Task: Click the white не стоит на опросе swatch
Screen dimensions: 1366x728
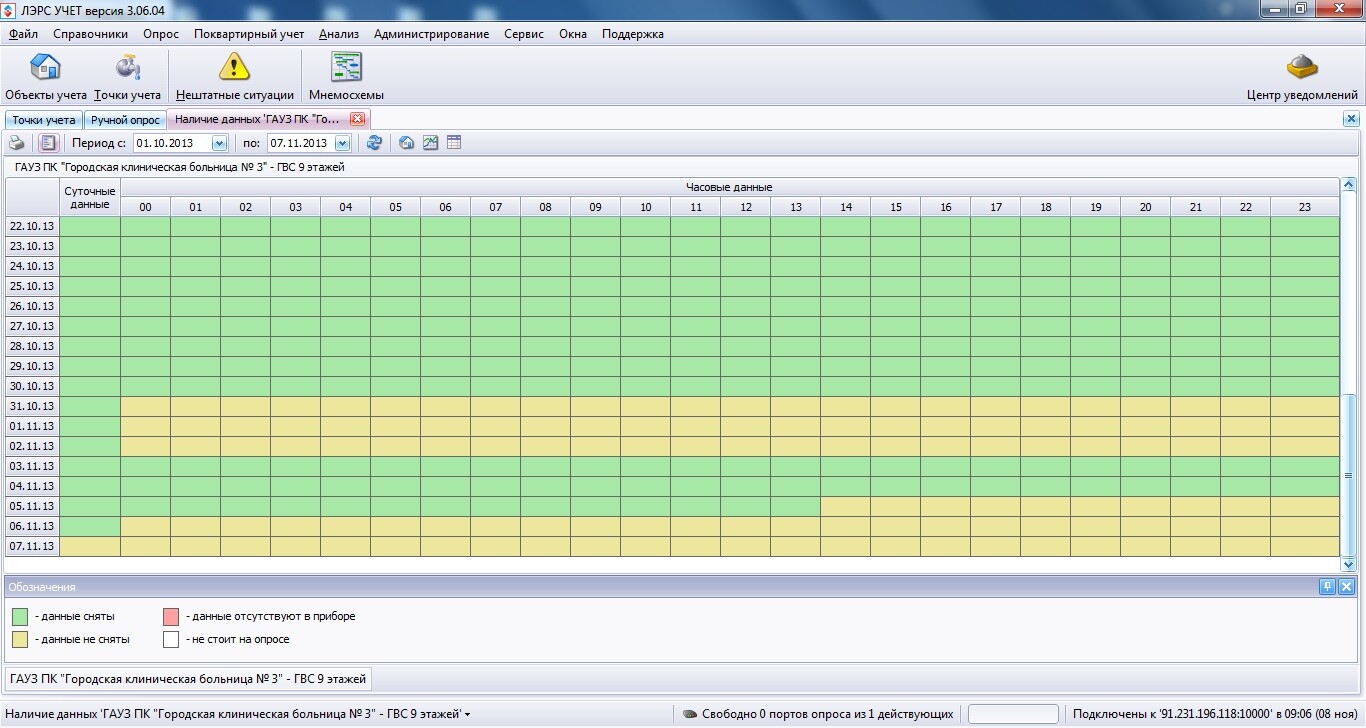Action: point(170,639)
